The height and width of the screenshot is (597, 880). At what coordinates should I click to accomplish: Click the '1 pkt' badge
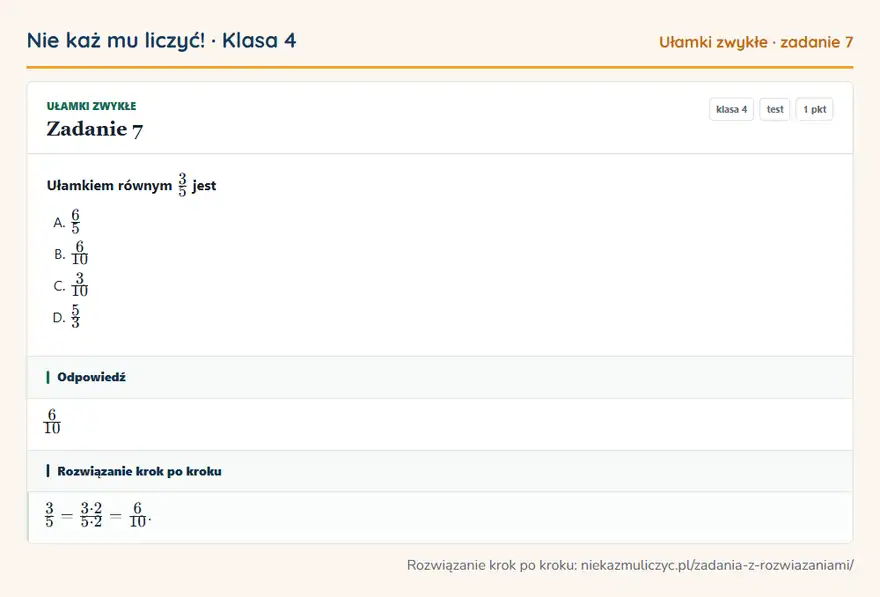(814, 109)
